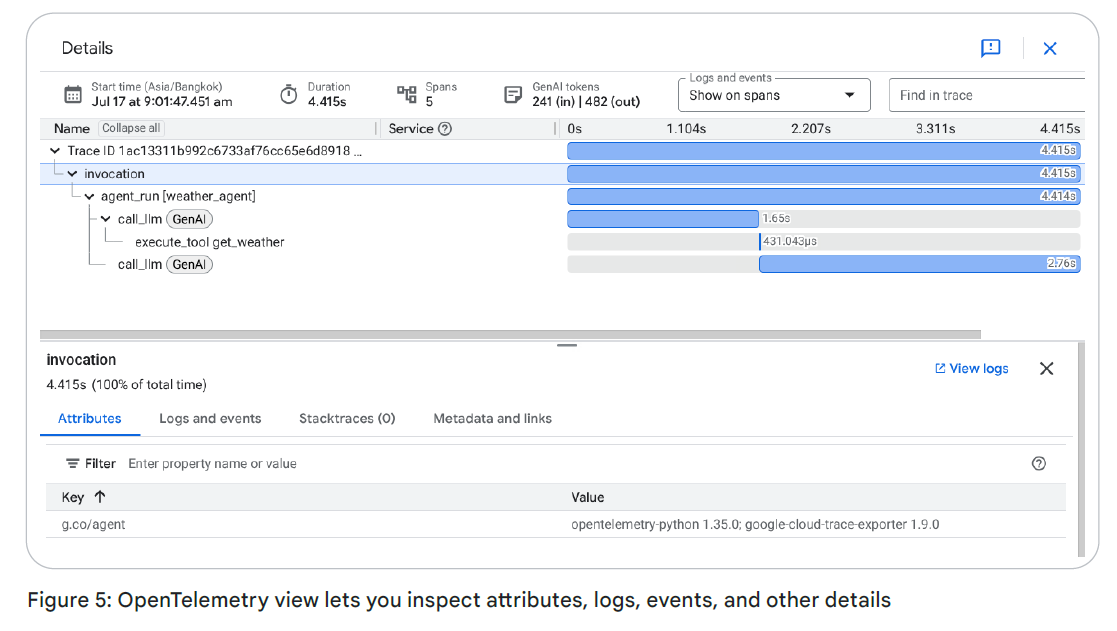Image resolution: width=1117 pixels, height=631 pixels.
Task: Click the send feedback icon
Action: coord(990,48)
